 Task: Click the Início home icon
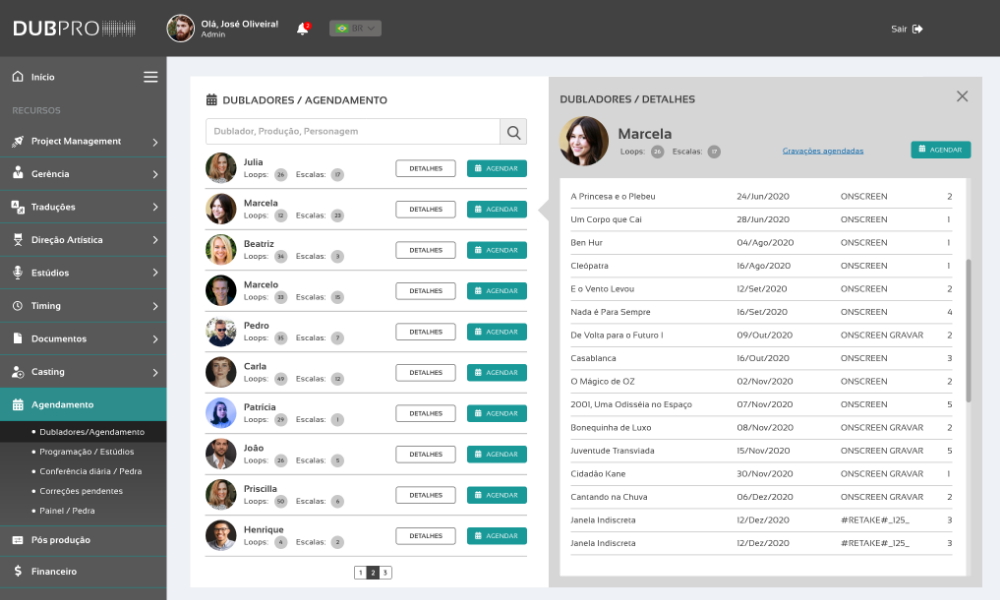coord(18,77)
